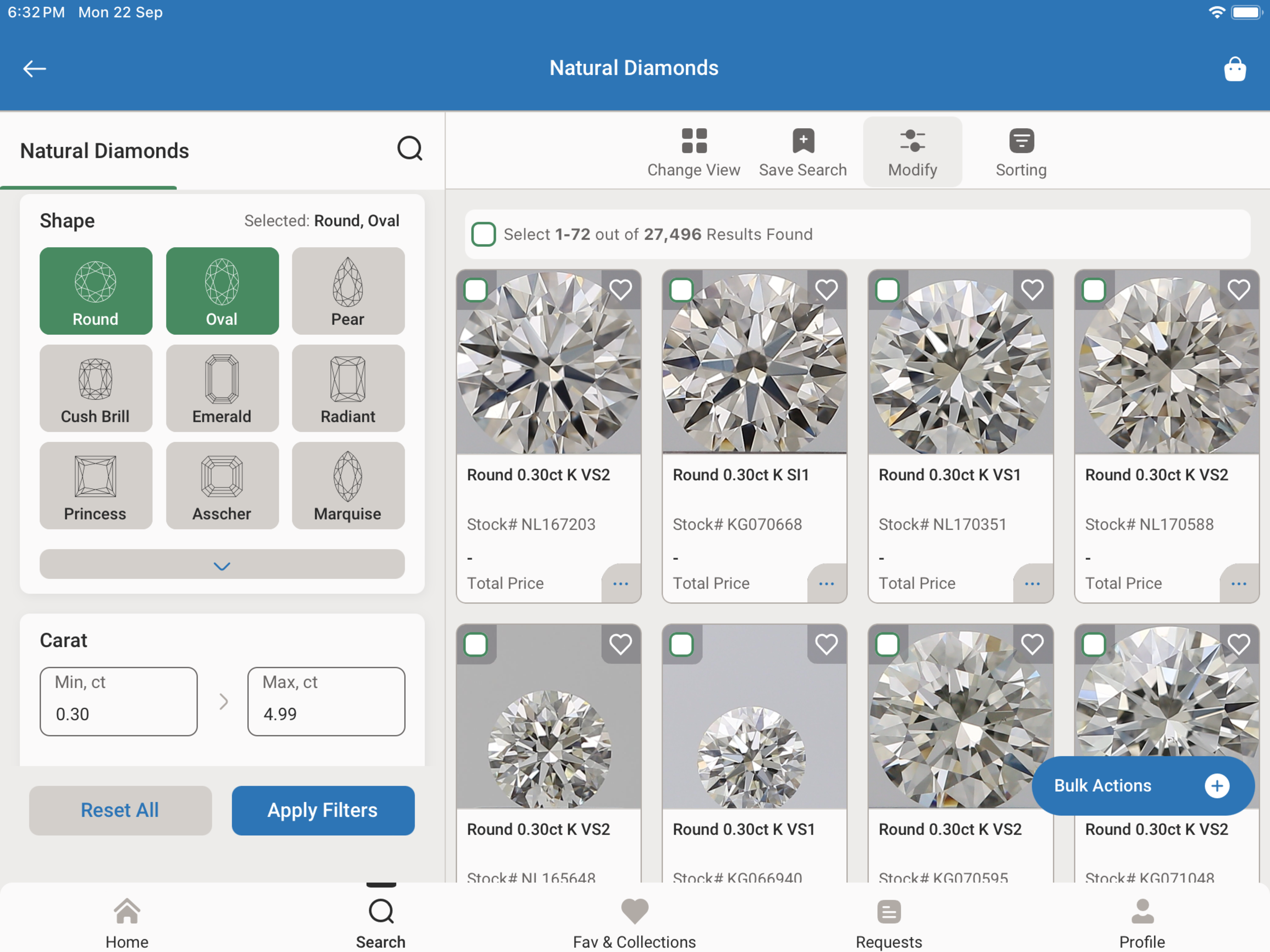The height and width of the screenshot is (952, 1270).
Task: Favorite diamond NL170351 with heart icon
Action: pos(1032,290)
